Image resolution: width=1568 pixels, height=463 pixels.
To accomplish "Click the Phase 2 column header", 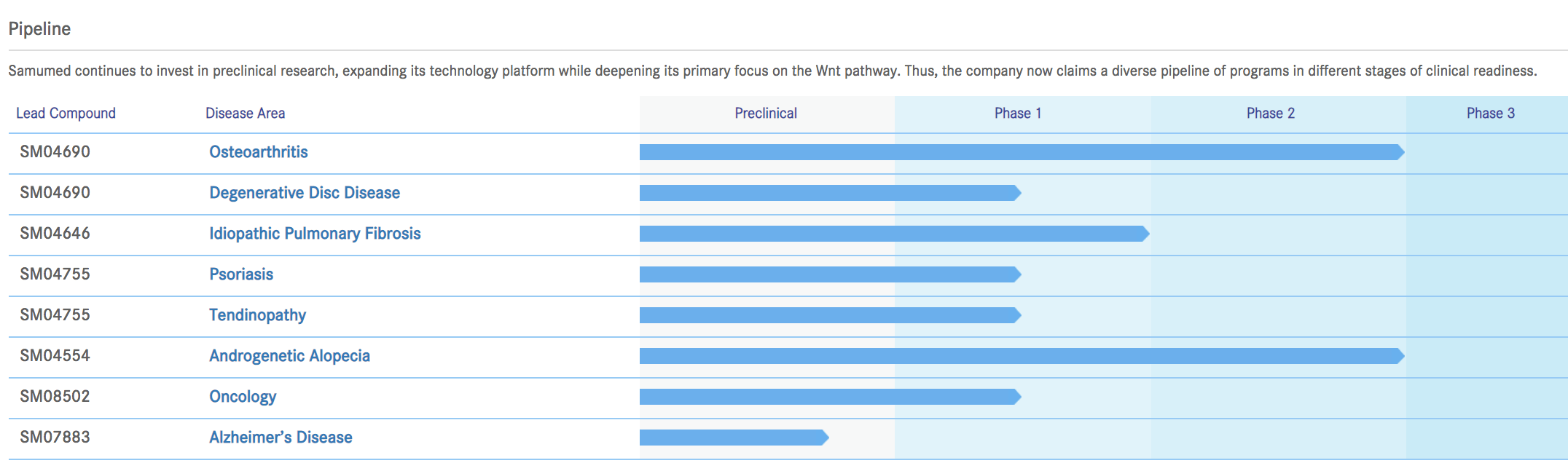I will tap(1271, 114).
